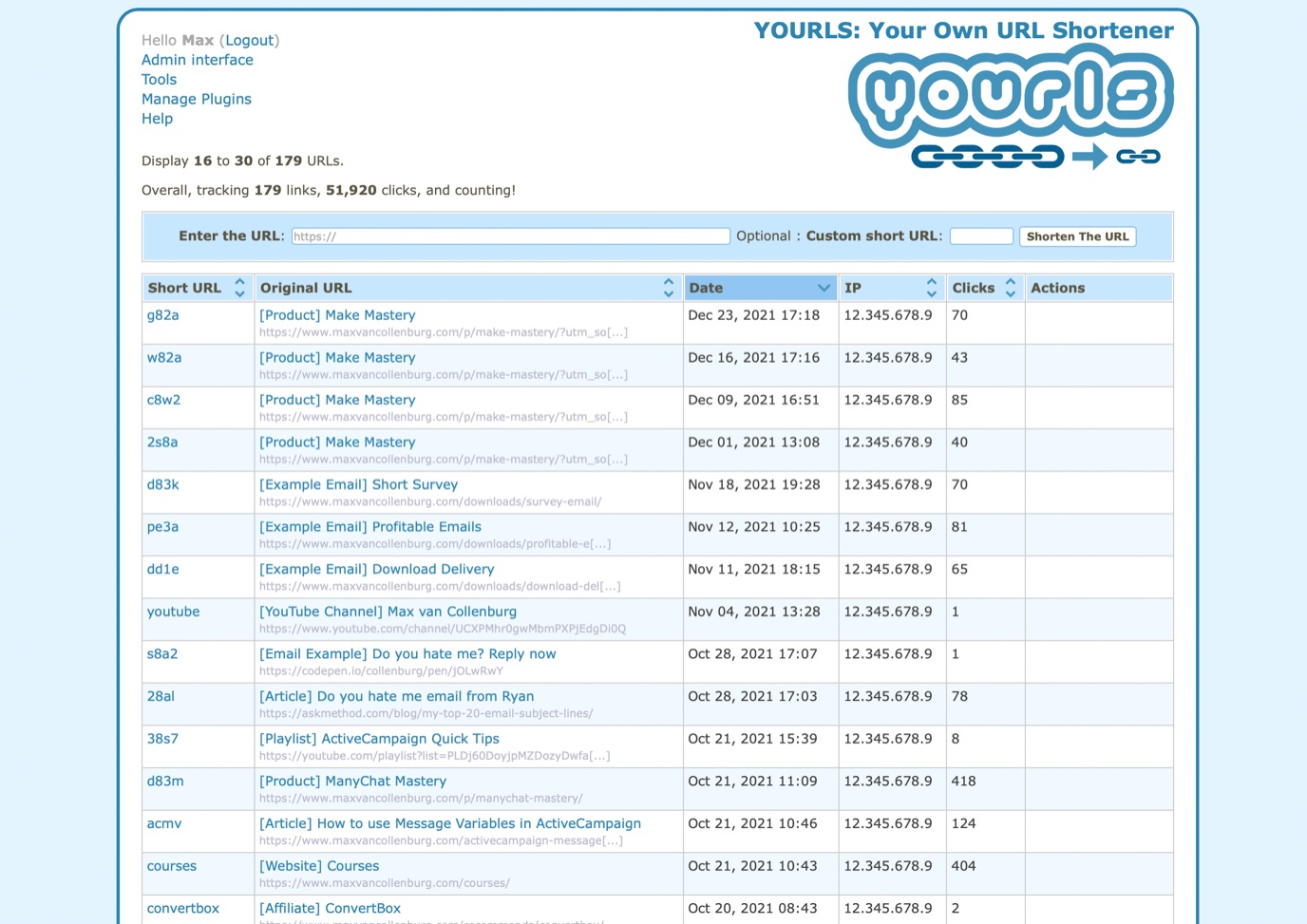This screenshot has height=924, width=1307.
Task: Open [Example Email] Short Survey link
Action: pos(358,484)
